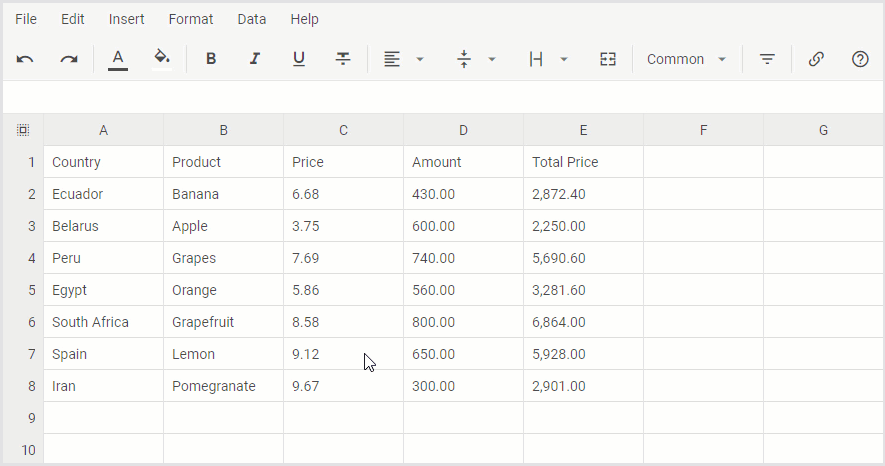Click the insert link icon
This screenshot has width=885, height=466.
point(816,59)
